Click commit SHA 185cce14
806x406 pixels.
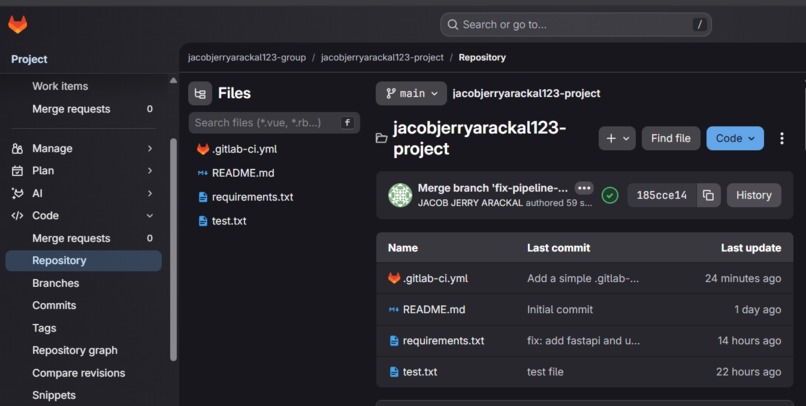(662, 195)
